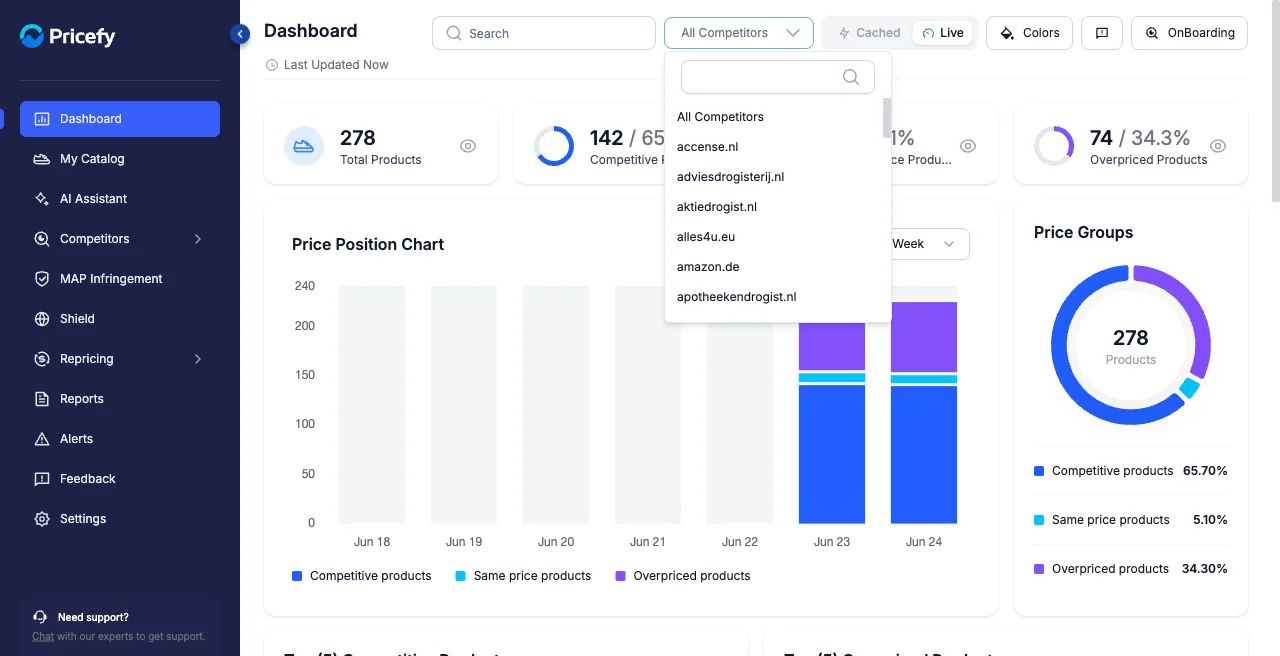The image size is (1280, 656).
Task: Click the Alerts warning triangle icon
Action: pos(42,439)
